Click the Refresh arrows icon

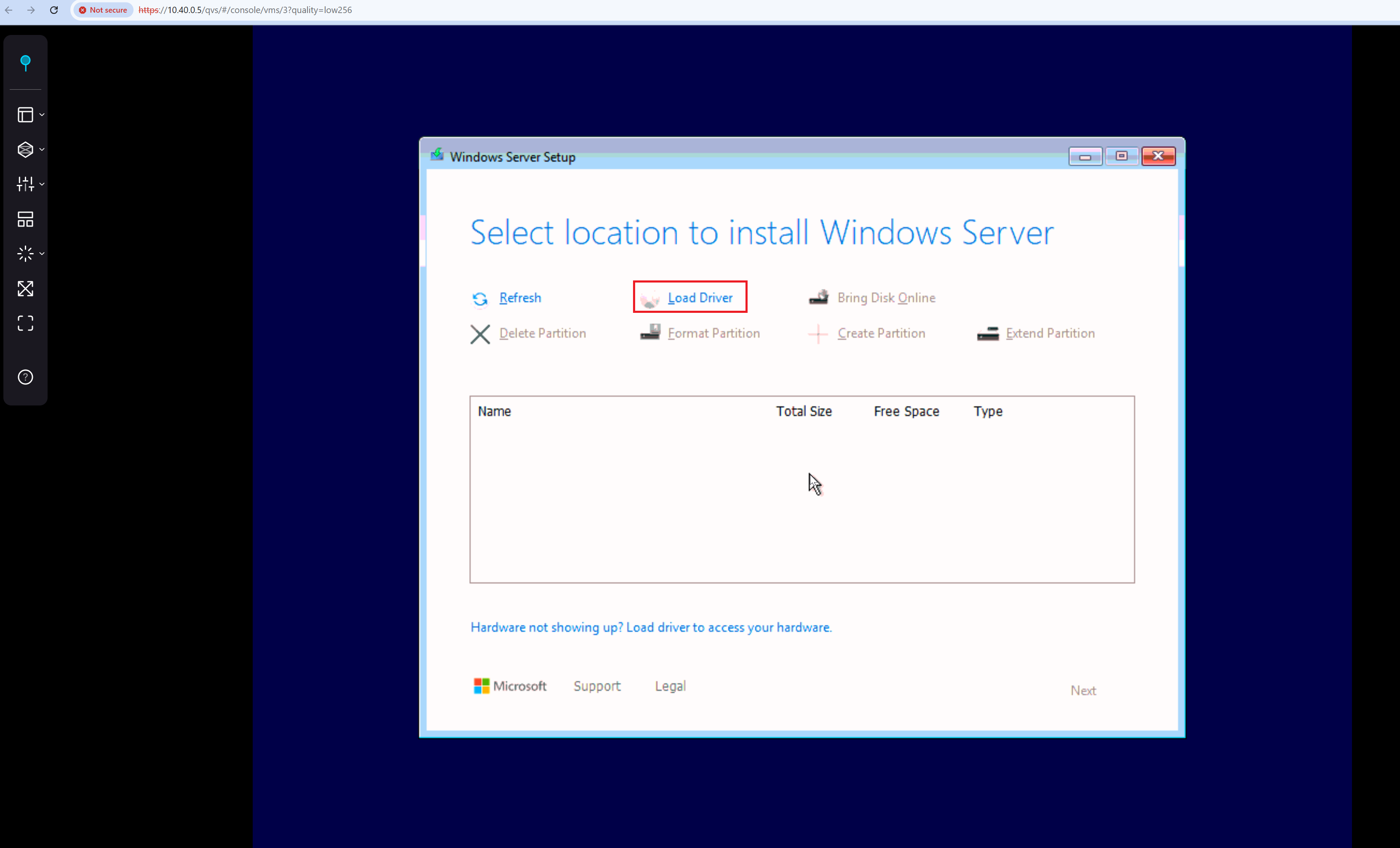480,299
